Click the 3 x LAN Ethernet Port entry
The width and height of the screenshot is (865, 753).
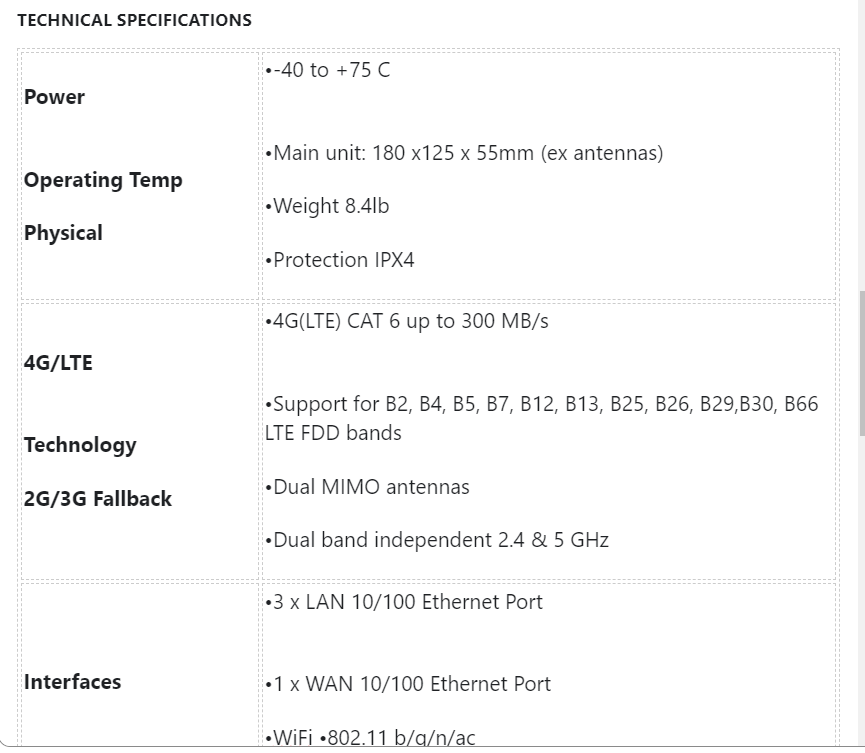pyautogui.click(x=404, y=602)
